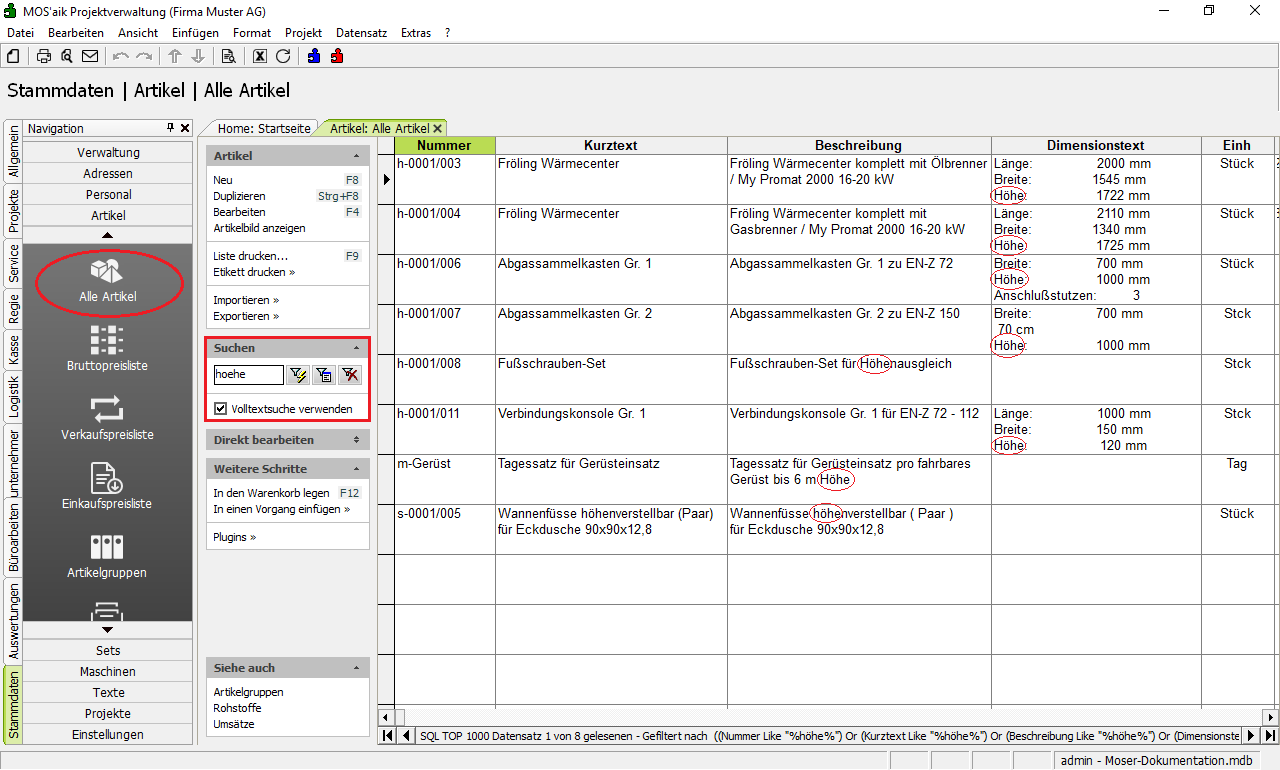Click the Duplizieren link in Artikel panel
This screenshot has width=1280, height=770.
(x=239, y=196)
